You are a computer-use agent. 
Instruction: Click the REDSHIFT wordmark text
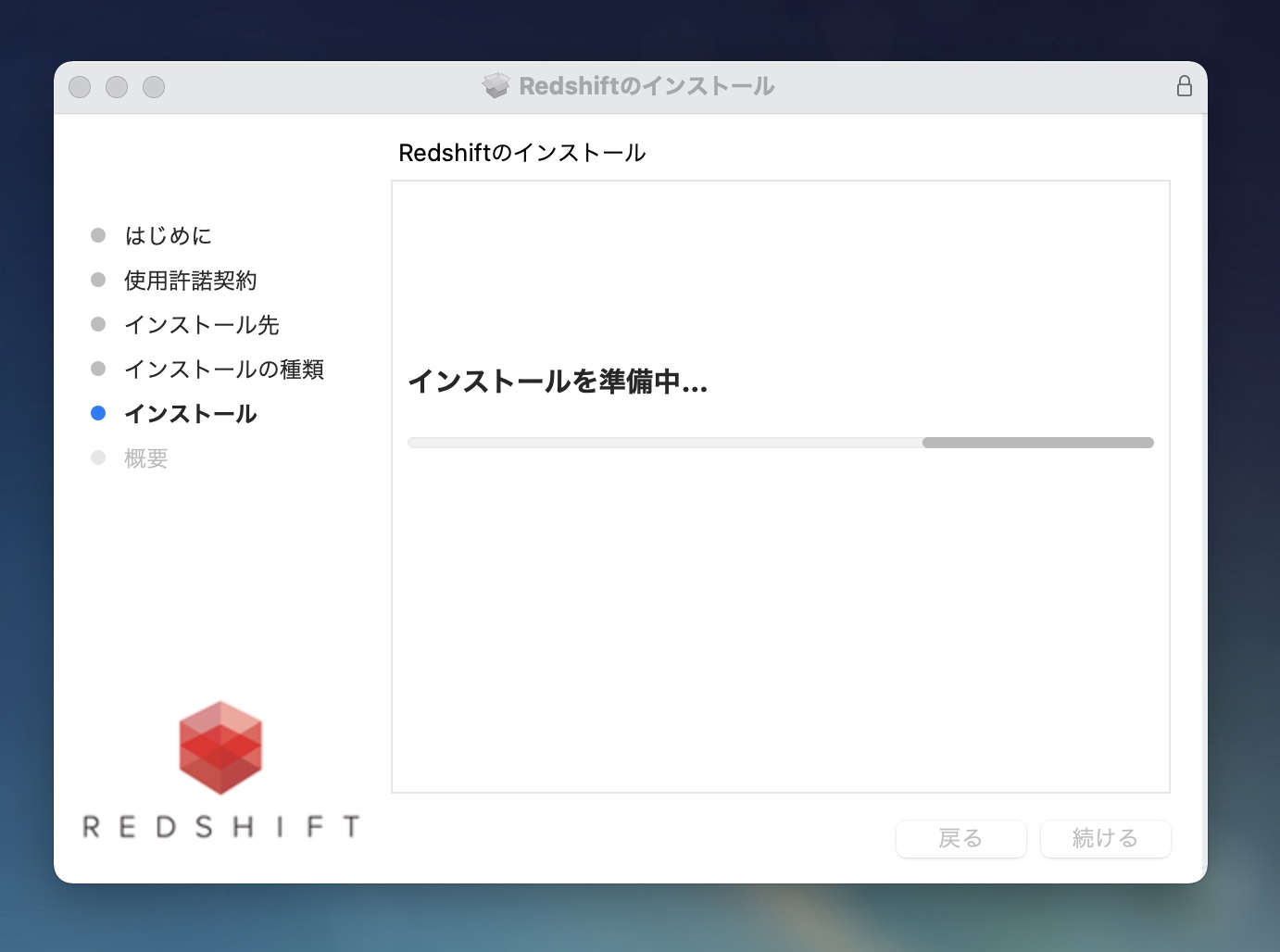point(220,826)
